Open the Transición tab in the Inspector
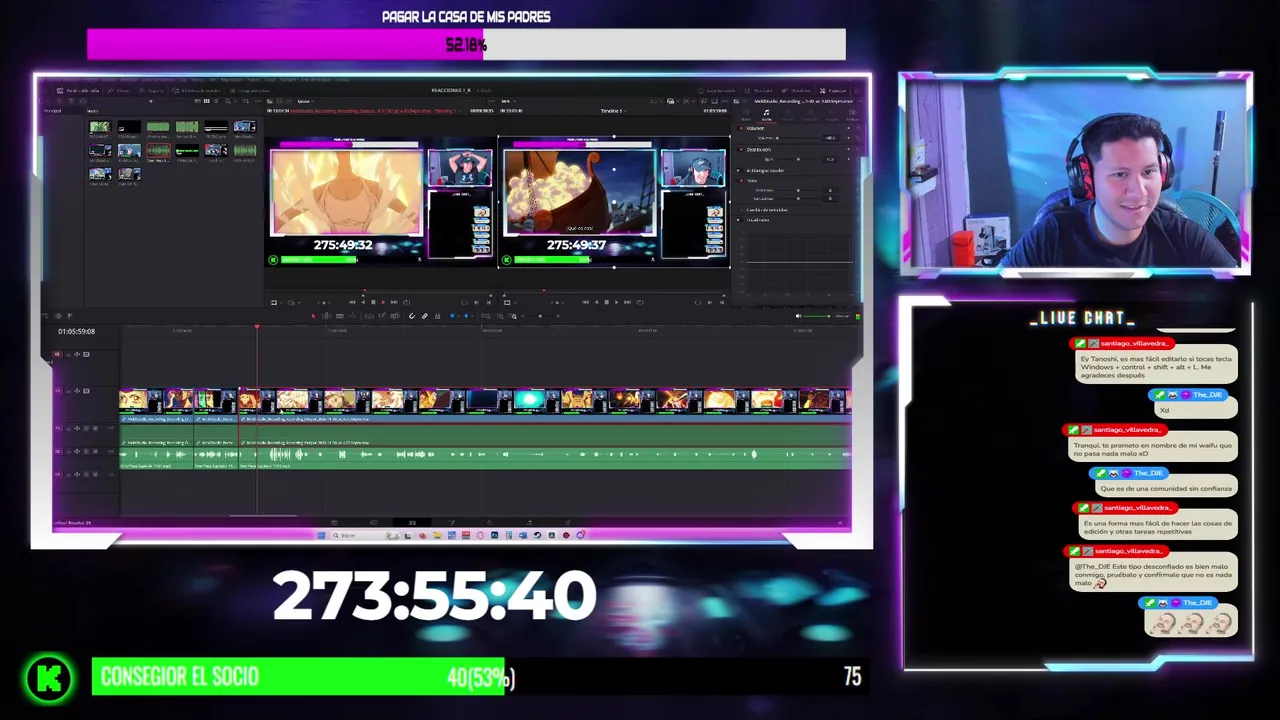 [x=810, y=116]
